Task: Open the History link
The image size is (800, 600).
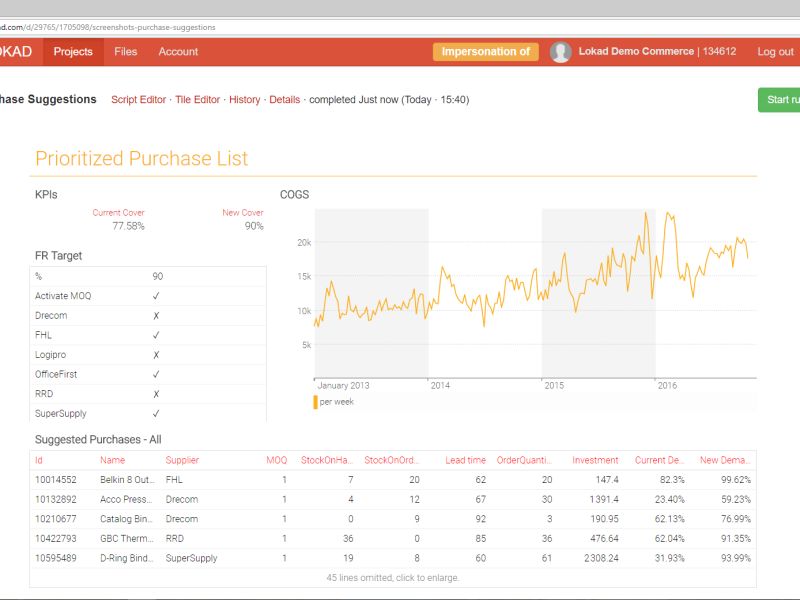Action: click(x=244, y=99)
